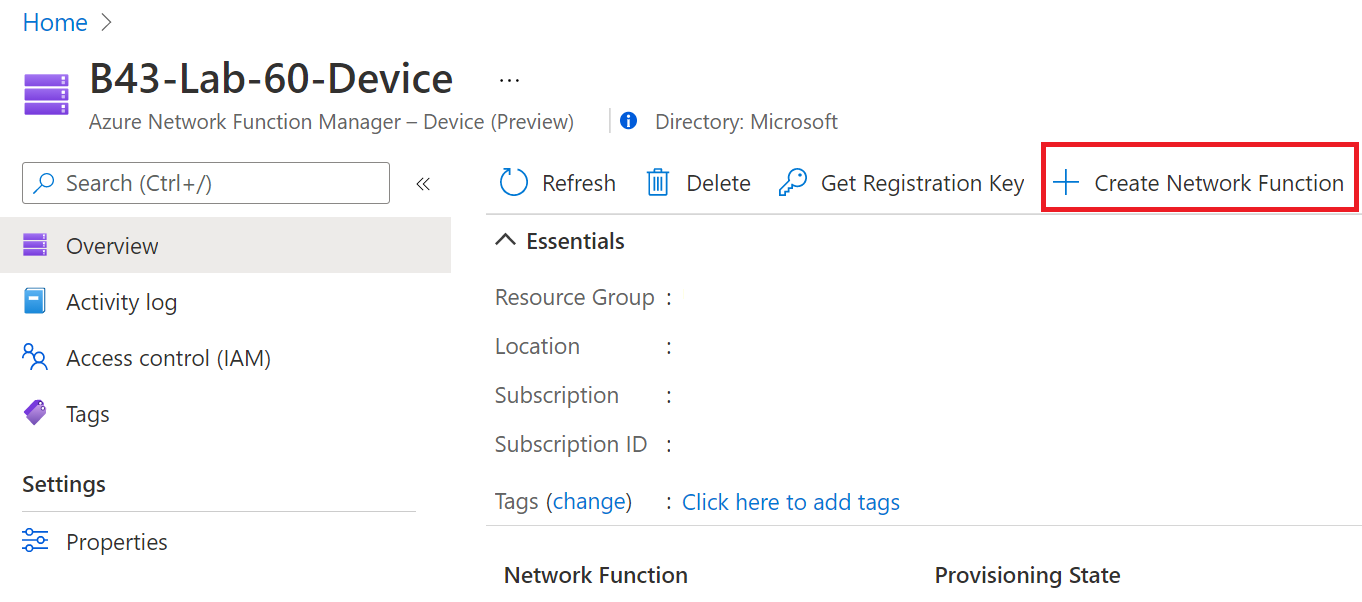Screen dimensions: 1362x602
Task: Click the Delete trash icon
Action: pyautogui.click(x=657, y=182)
